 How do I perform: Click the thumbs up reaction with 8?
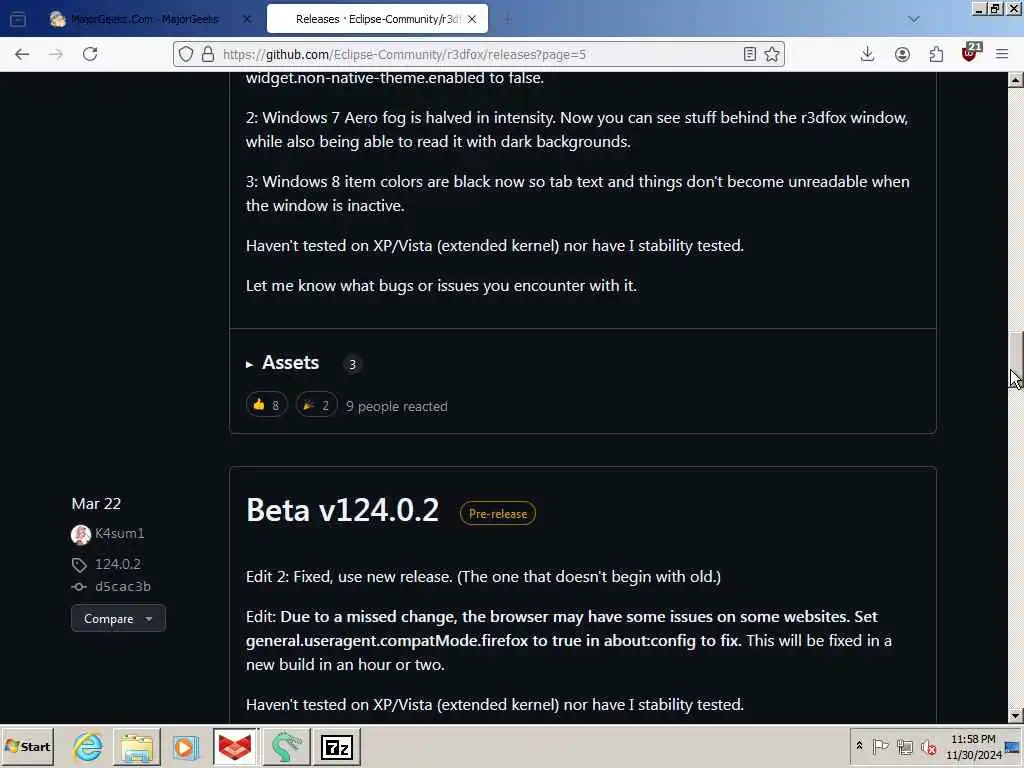tap(266, 406)
